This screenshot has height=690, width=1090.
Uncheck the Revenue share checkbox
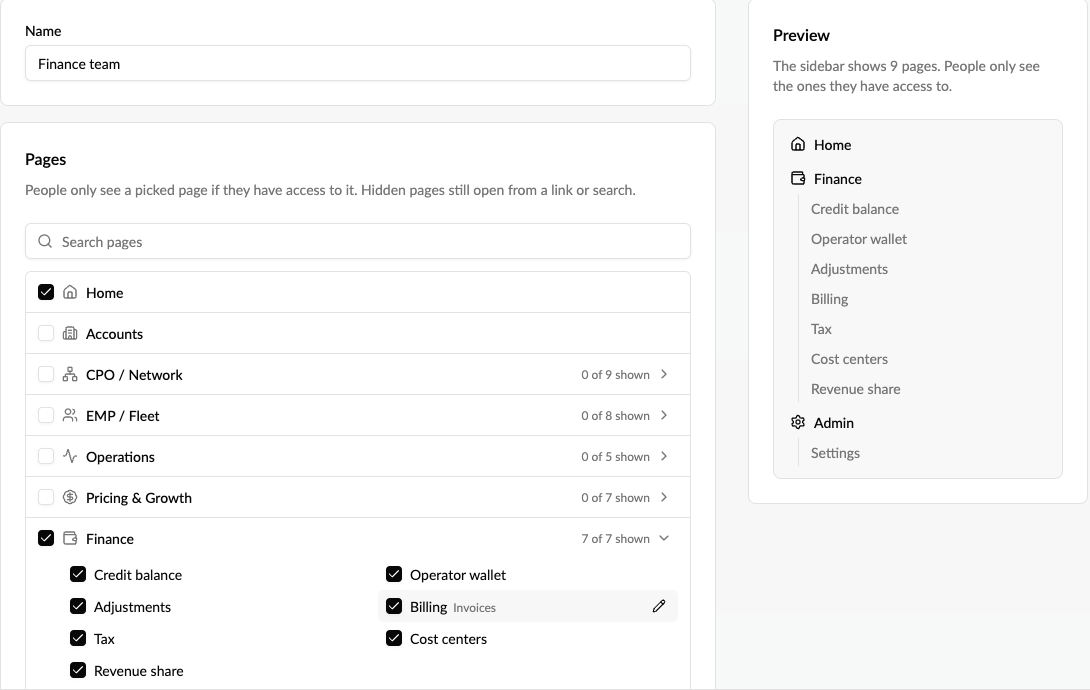pos(78,670)
